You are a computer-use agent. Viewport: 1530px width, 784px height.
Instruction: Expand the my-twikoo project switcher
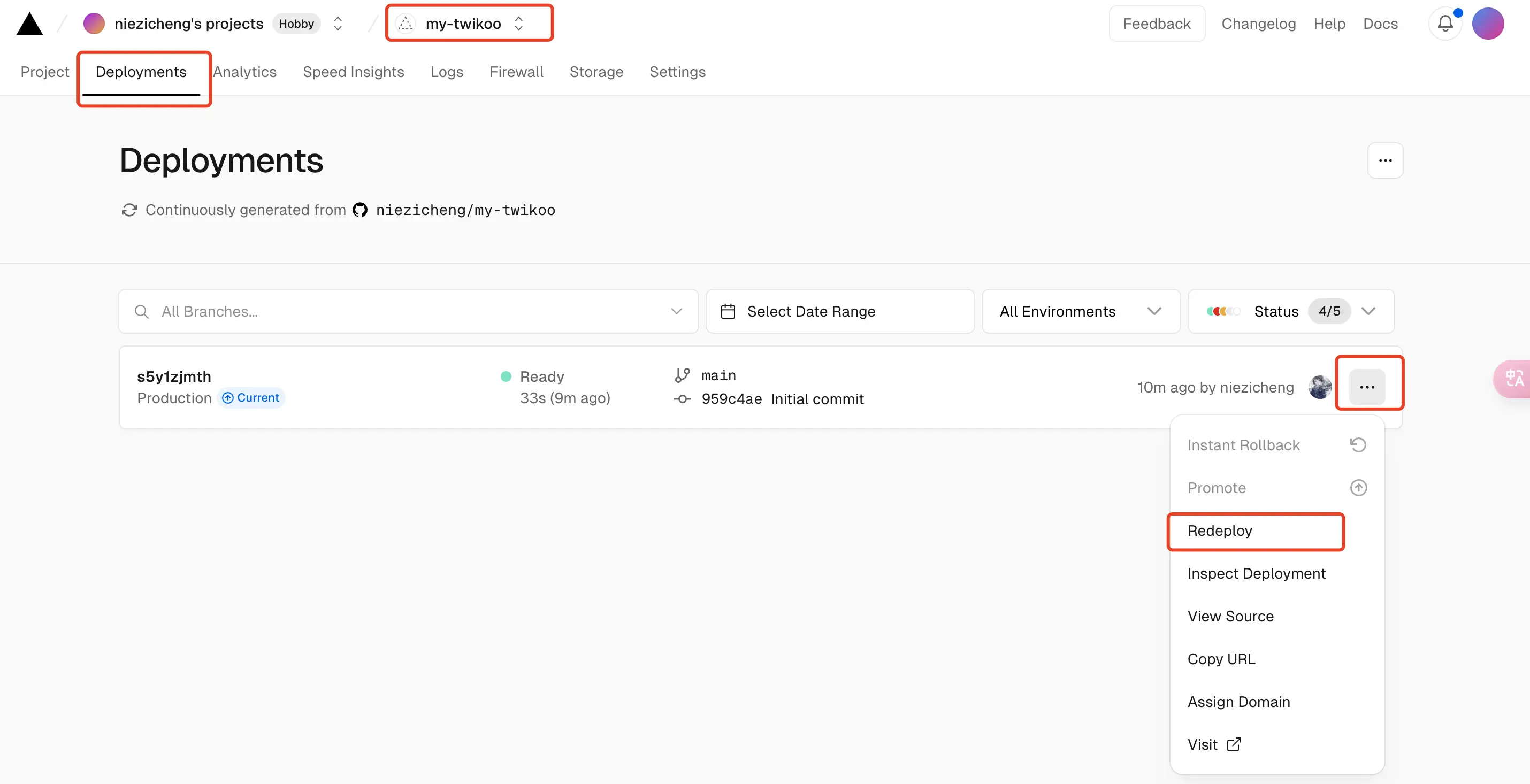click(x=518, y=24)
